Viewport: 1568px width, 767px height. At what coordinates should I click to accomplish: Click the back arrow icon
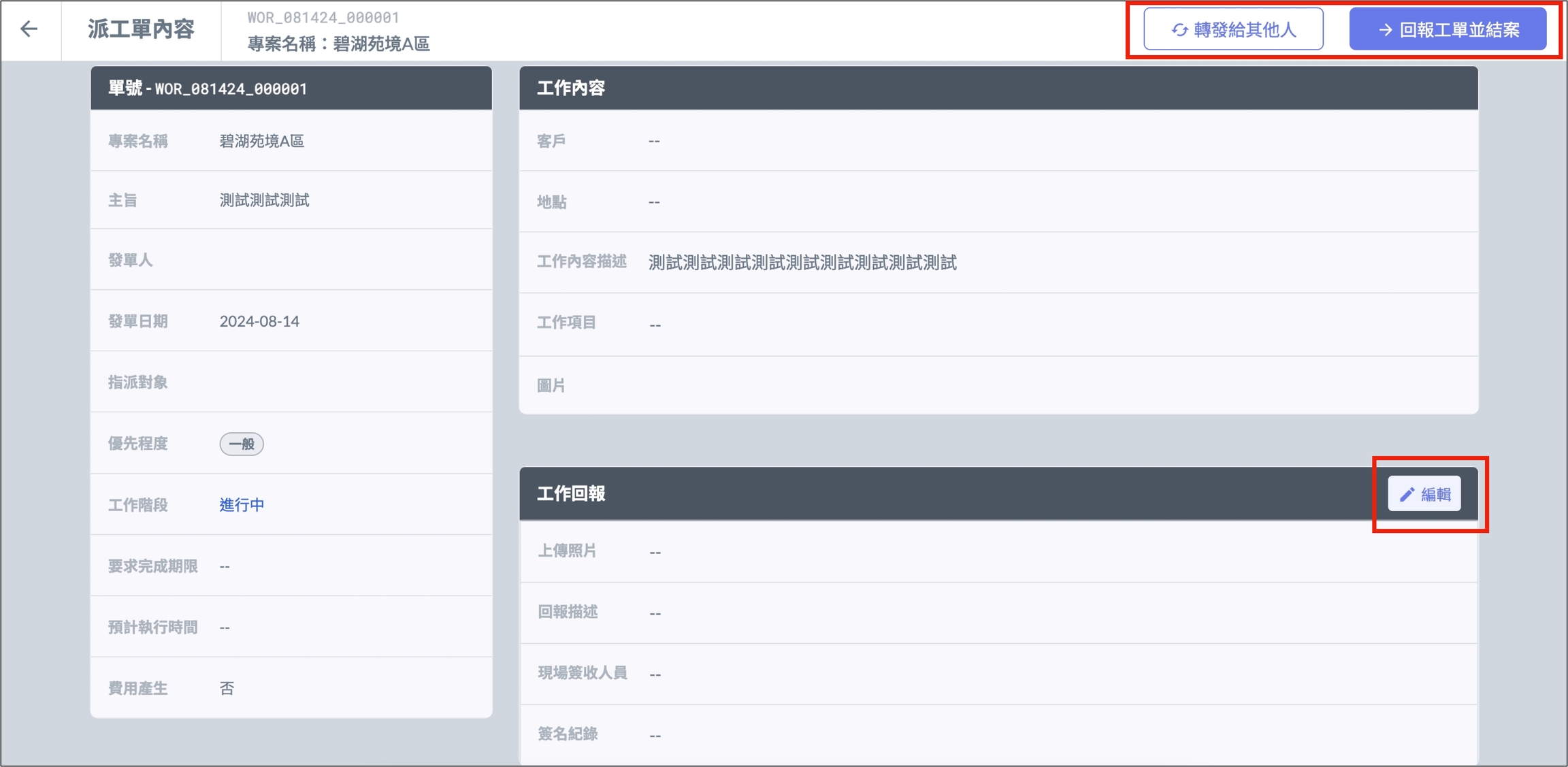coord(29,29)
